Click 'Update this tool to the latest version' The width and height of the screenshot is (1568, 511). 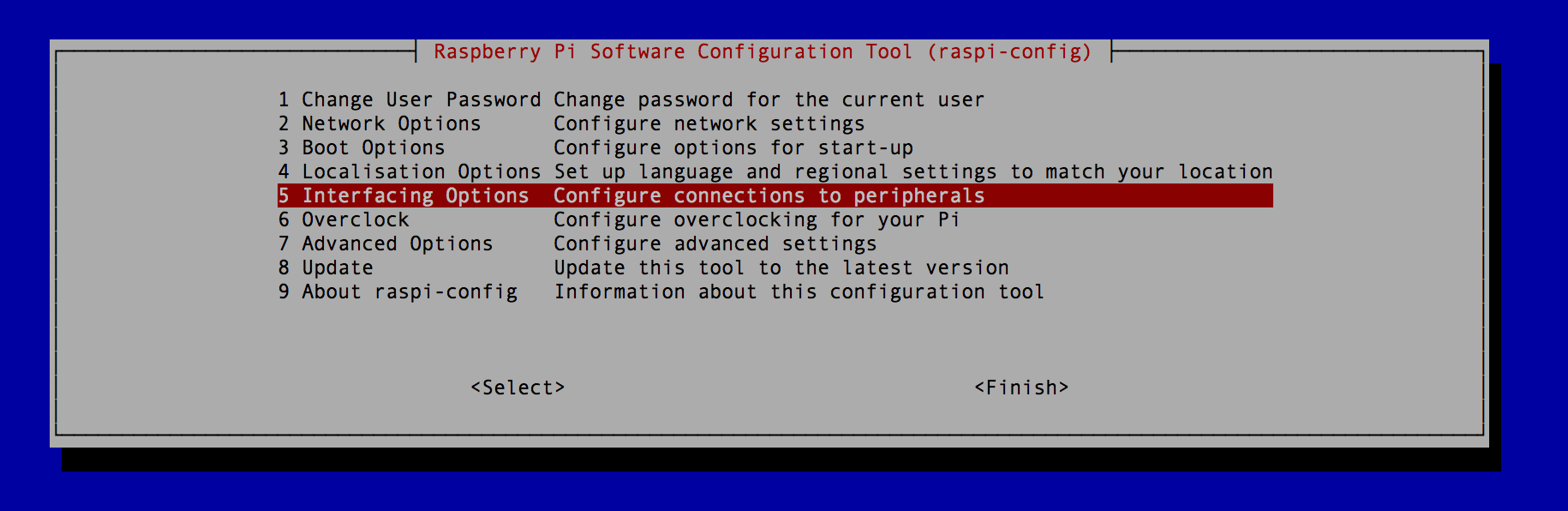point(781,268)
